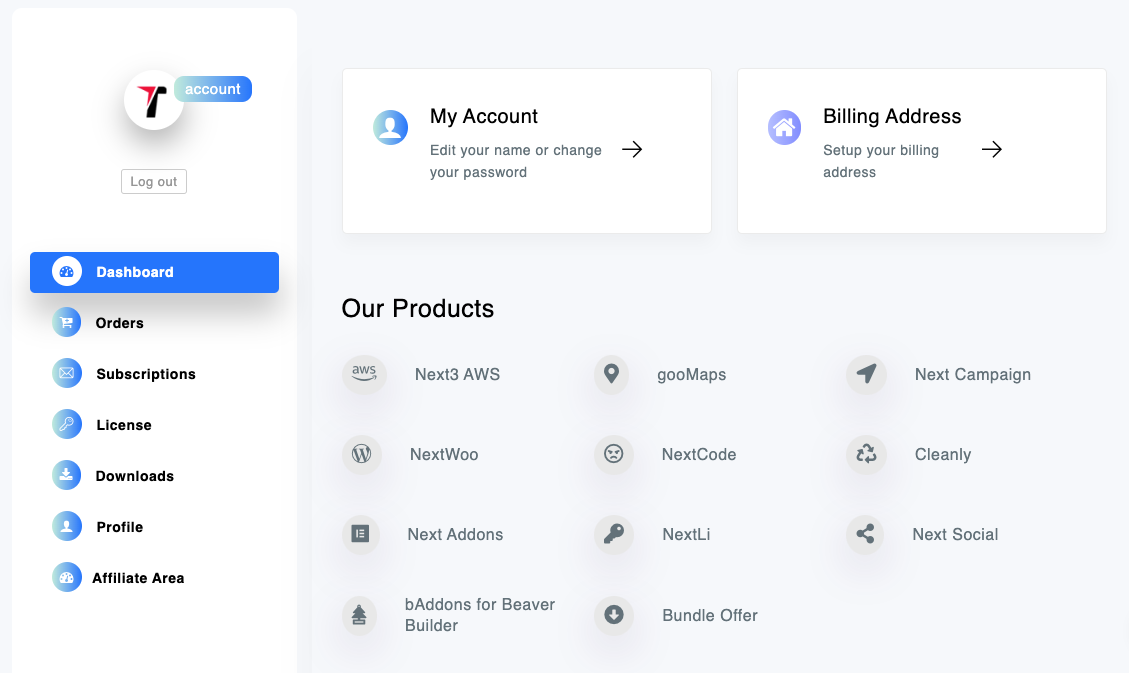Open the Cleanly product link
Image resolution: width=1129 pixels, height=673 pixels.
click(943, 455)
